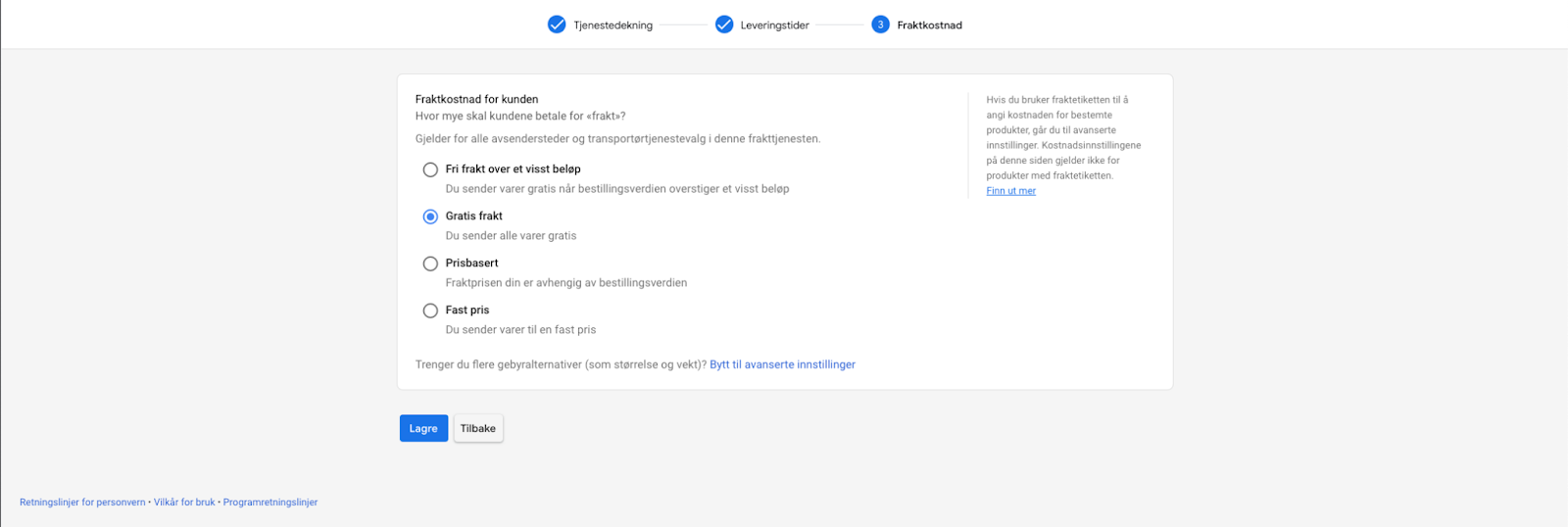The image size is (1568, 527).
Task: Go to the Tjenestedekning step label
Action: coord(613,25)
